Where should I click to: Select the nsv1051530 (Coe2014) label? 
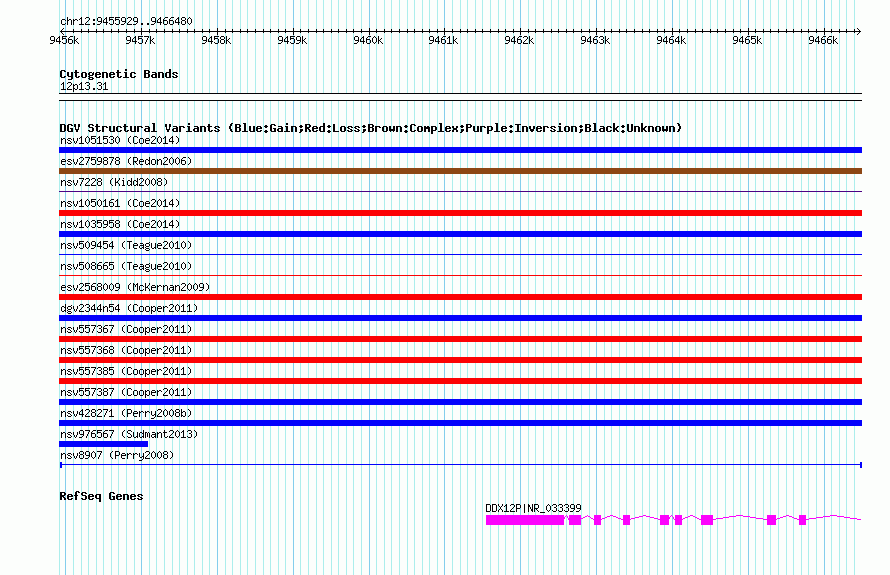point(120,140)
